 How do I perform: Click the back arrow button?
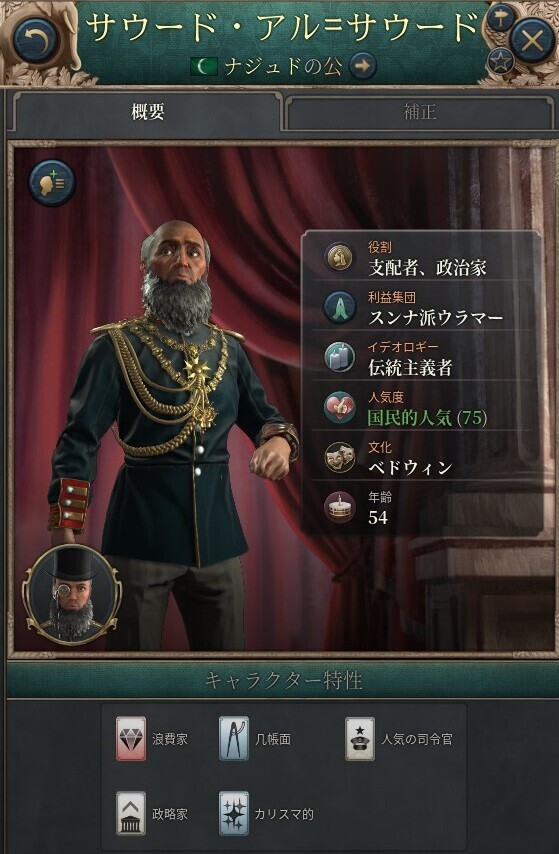pyautogui.click(x=37, y=39)
